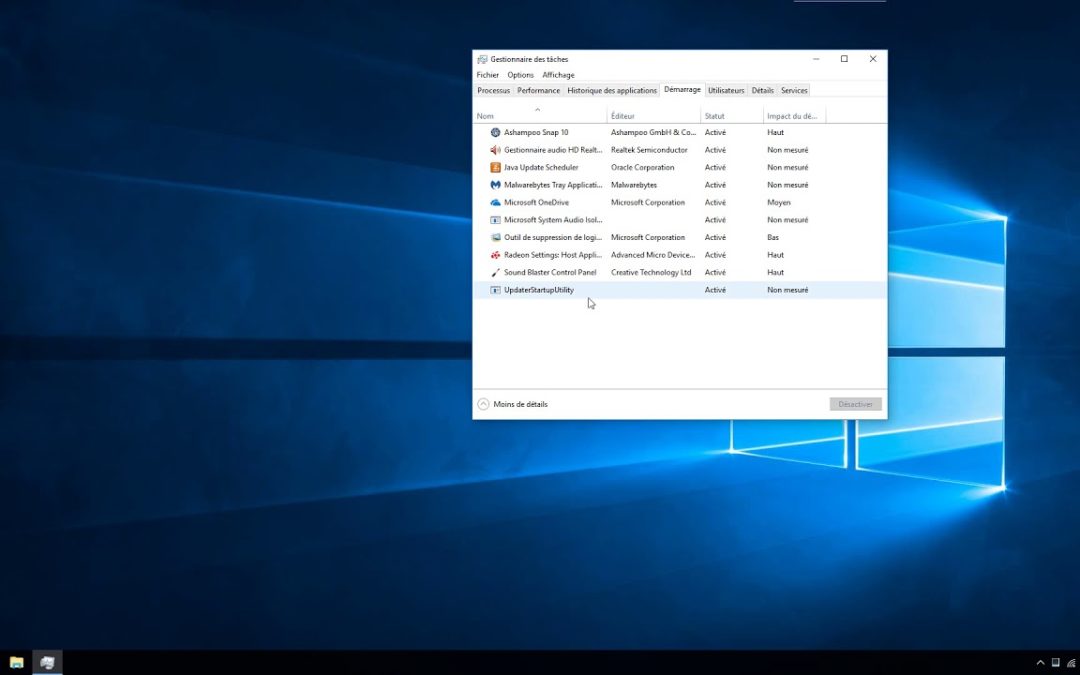The height and width of the screenshot is (675, 1080).
Task: Click the network icon in the system tray
Action: [x=1069, y=662]
